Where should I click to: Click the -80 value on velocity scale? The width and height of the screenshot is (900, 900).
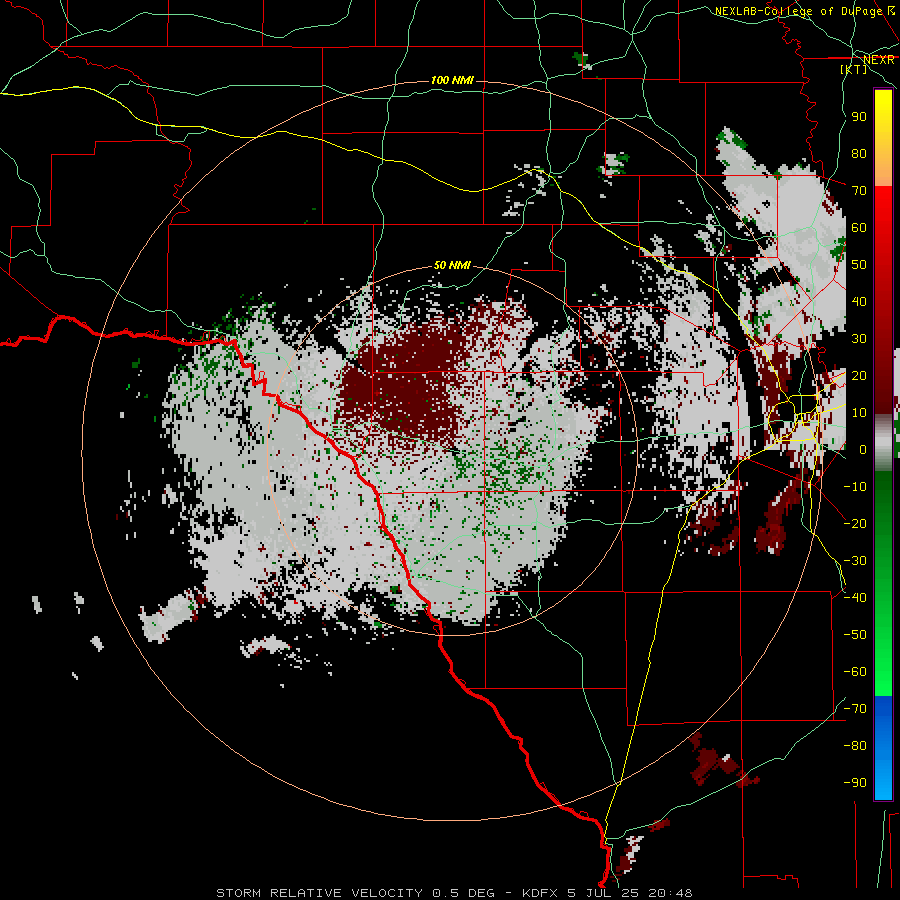[855, 746]
